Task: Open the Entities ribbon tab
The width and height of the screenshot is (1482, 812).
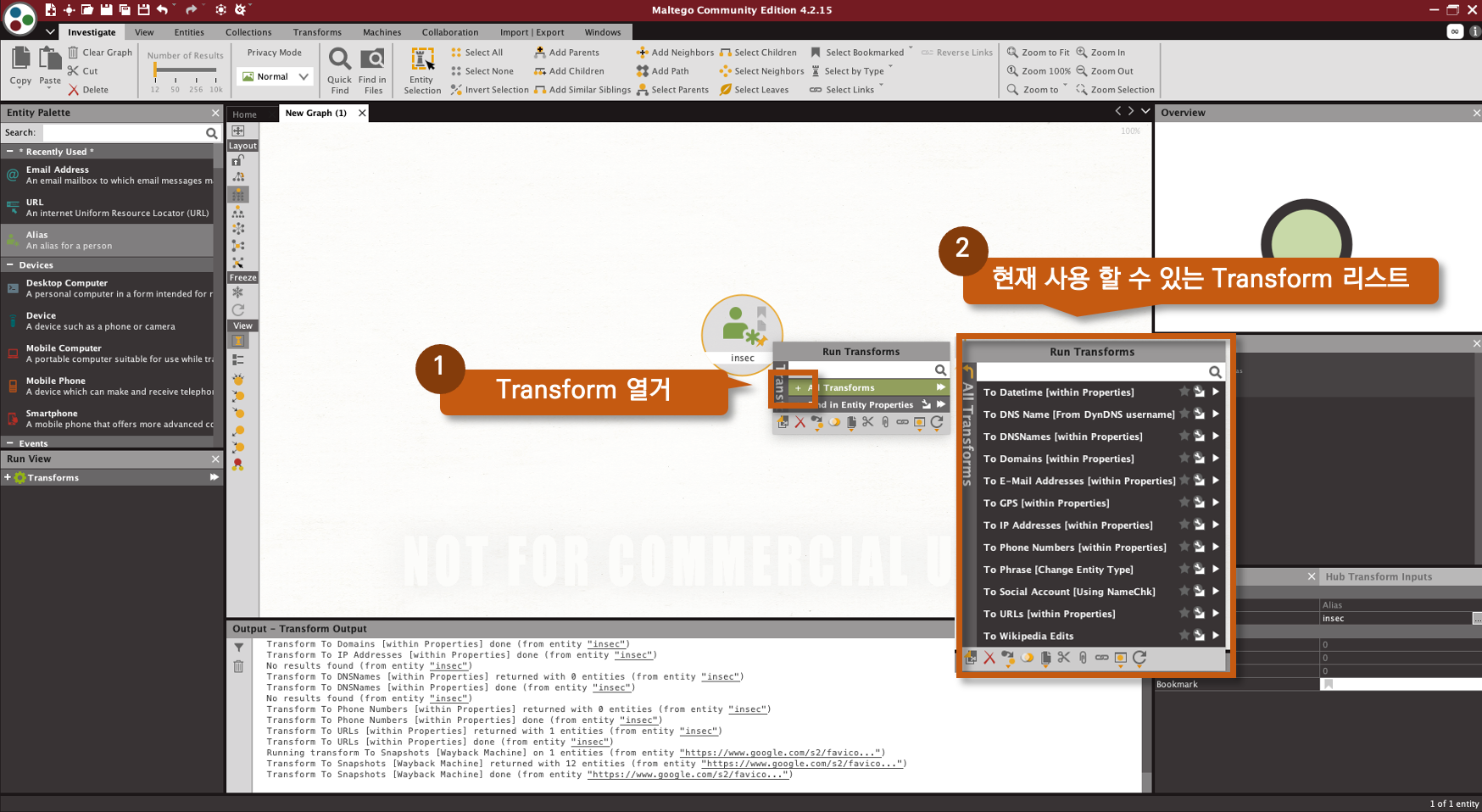Action: (189, 32)
